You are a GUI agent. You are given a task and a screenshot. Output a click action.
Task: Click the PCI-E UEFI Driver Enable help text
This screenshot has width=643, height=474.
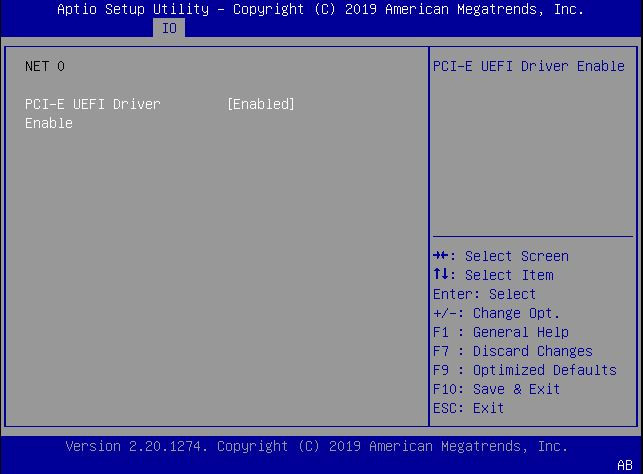coord(529,66)
